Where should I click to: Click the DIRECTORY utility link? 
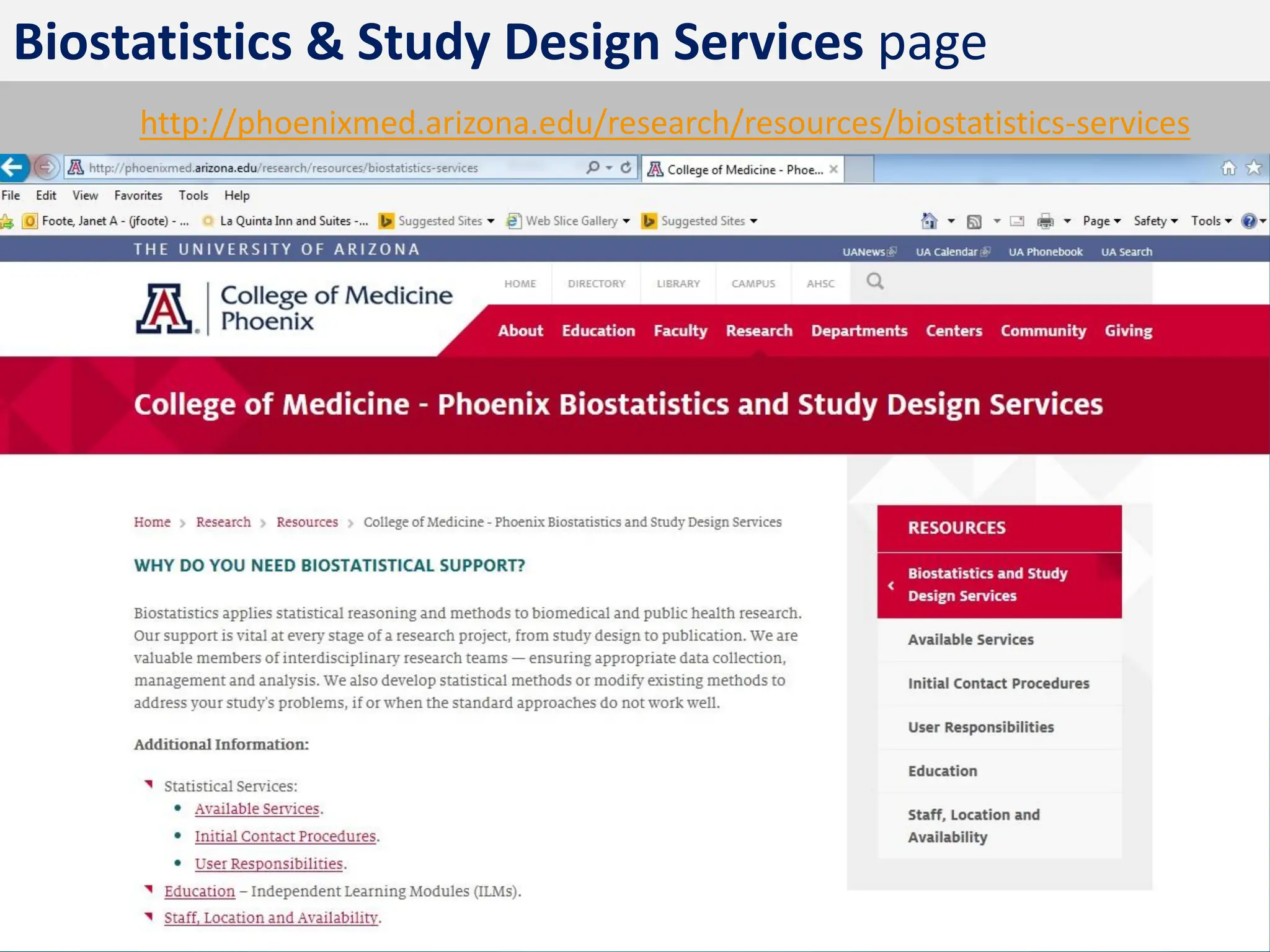[597, 284]
